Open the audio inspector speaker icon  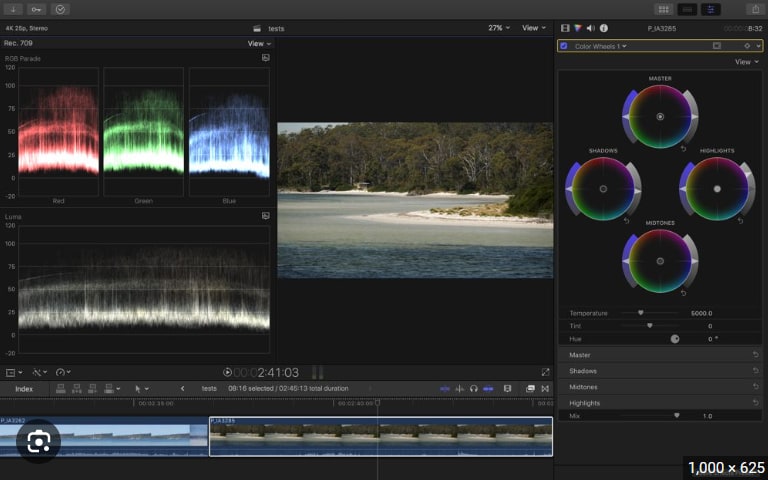click(591, 28)
